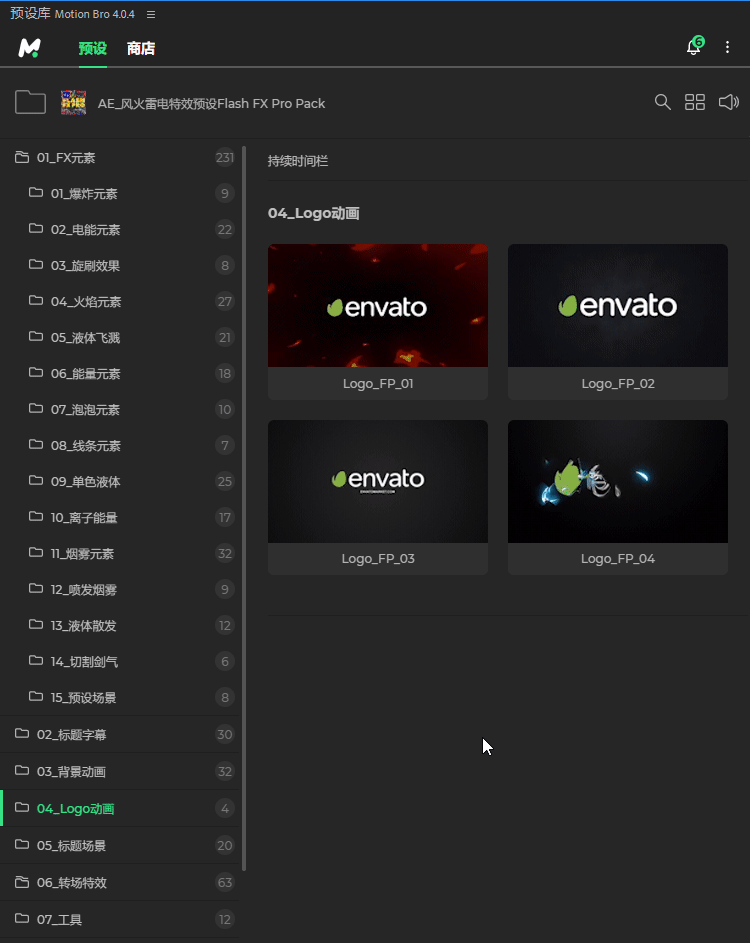This screenshot has width=750, height=943.
Task: Expand the 06_转场特效 folder
Action: click(x=120, y=882)
